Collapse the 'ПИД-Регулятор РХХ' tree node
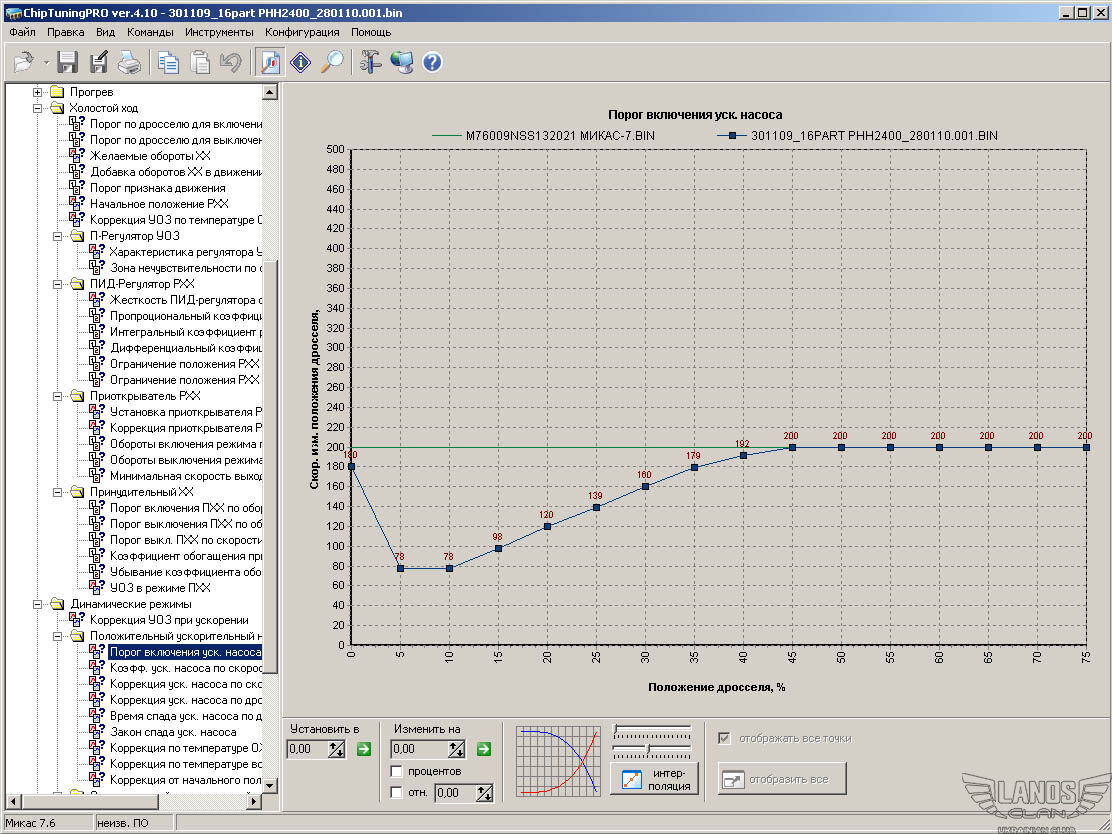 pyautogui.click(x=58, y=284)
